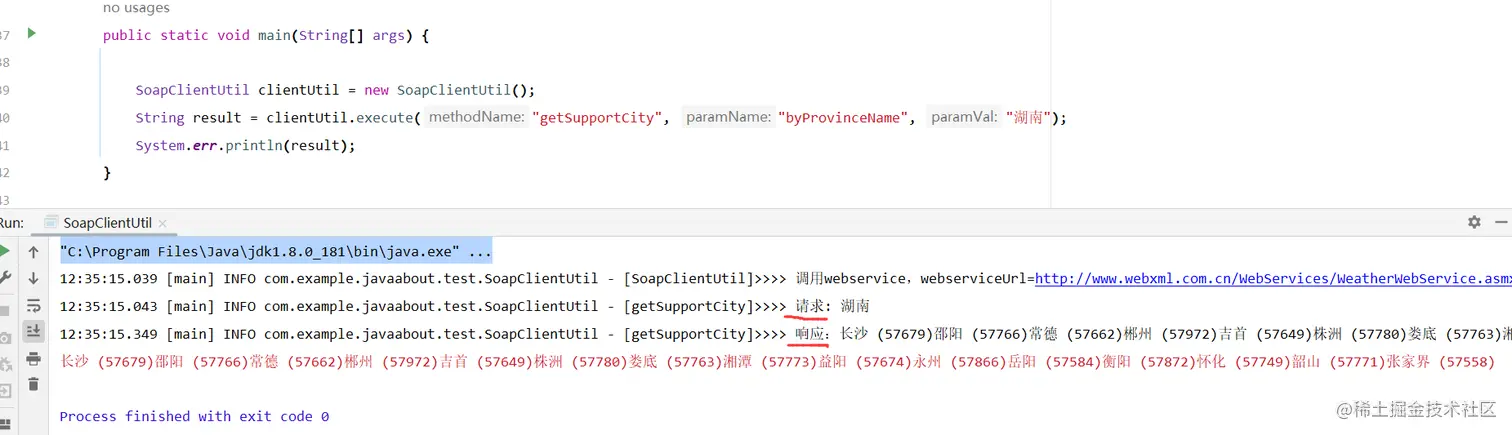Print the console output with the printer icon

pyautogui.click(x=33, y=358)
